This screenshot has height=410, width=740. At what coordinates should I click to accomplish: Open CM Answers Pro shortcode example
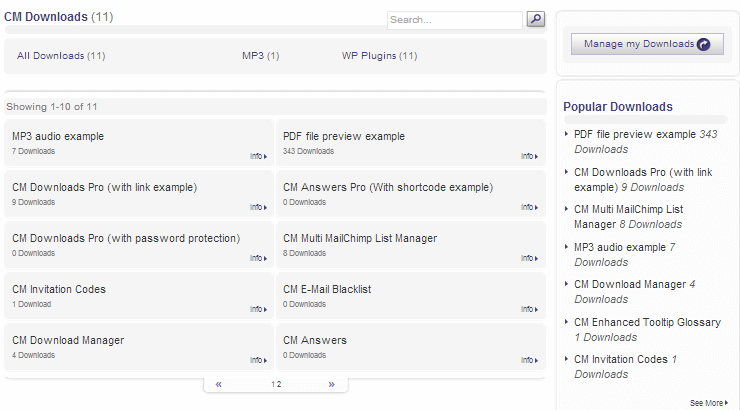(x=387, y=187)
